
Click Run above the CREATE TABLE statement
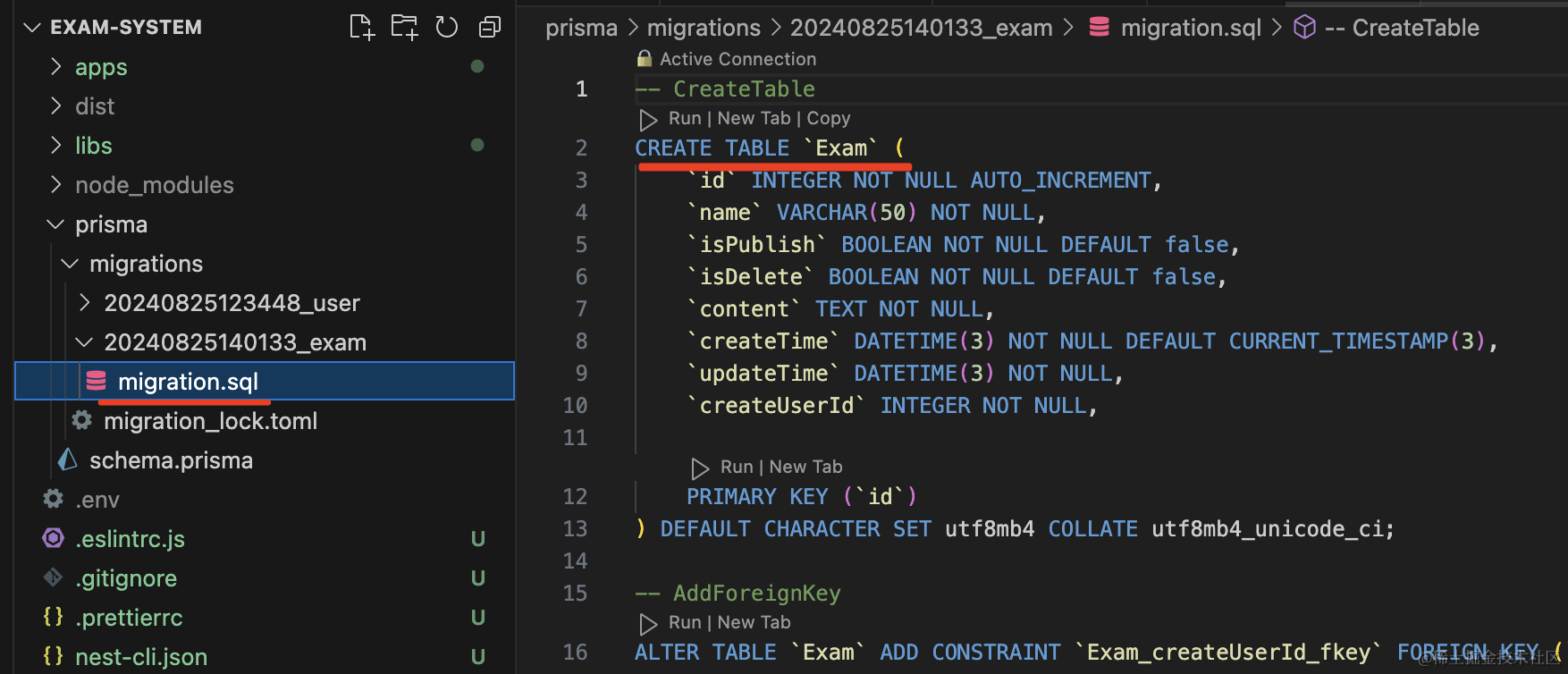pos(685,119)
